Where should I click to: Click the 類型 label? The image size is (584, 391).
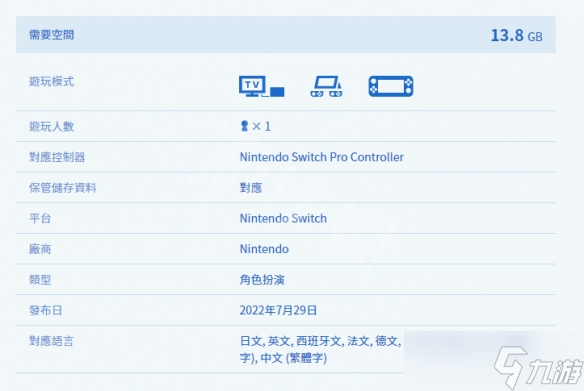point(40,280)
